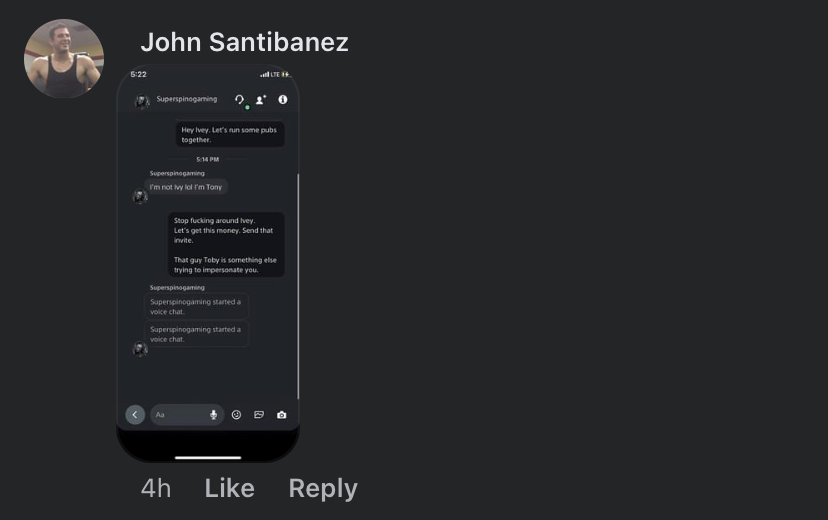Tap the Superspinogaming avatar in chat header
This screenshot has width=828, height=520.
[142, 100]
